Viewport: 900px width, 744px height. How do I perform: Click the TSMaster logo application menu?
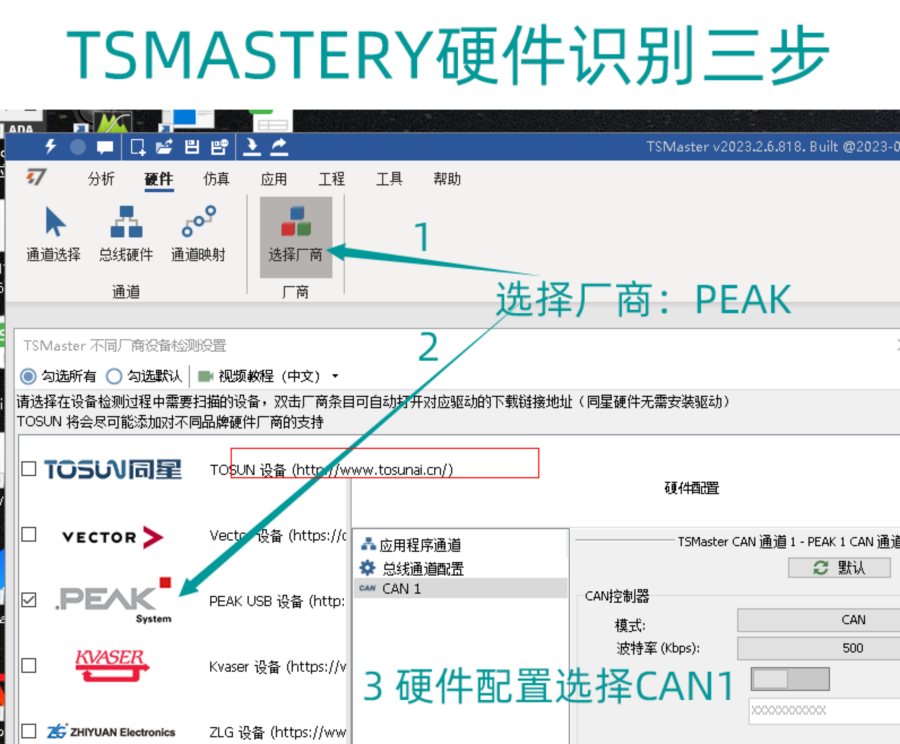click(36, 177)
